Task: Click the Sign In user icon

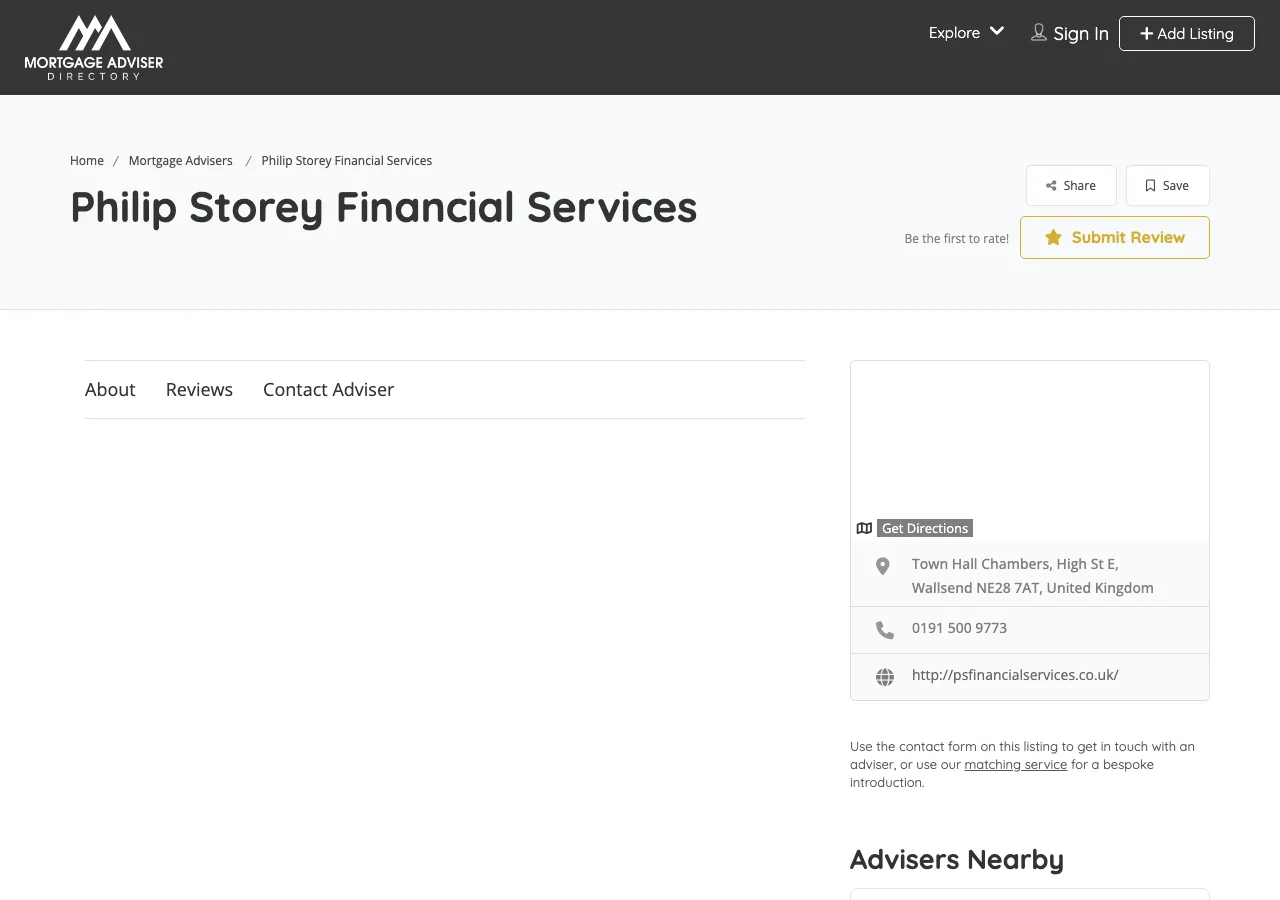Action: (1038, 32)
